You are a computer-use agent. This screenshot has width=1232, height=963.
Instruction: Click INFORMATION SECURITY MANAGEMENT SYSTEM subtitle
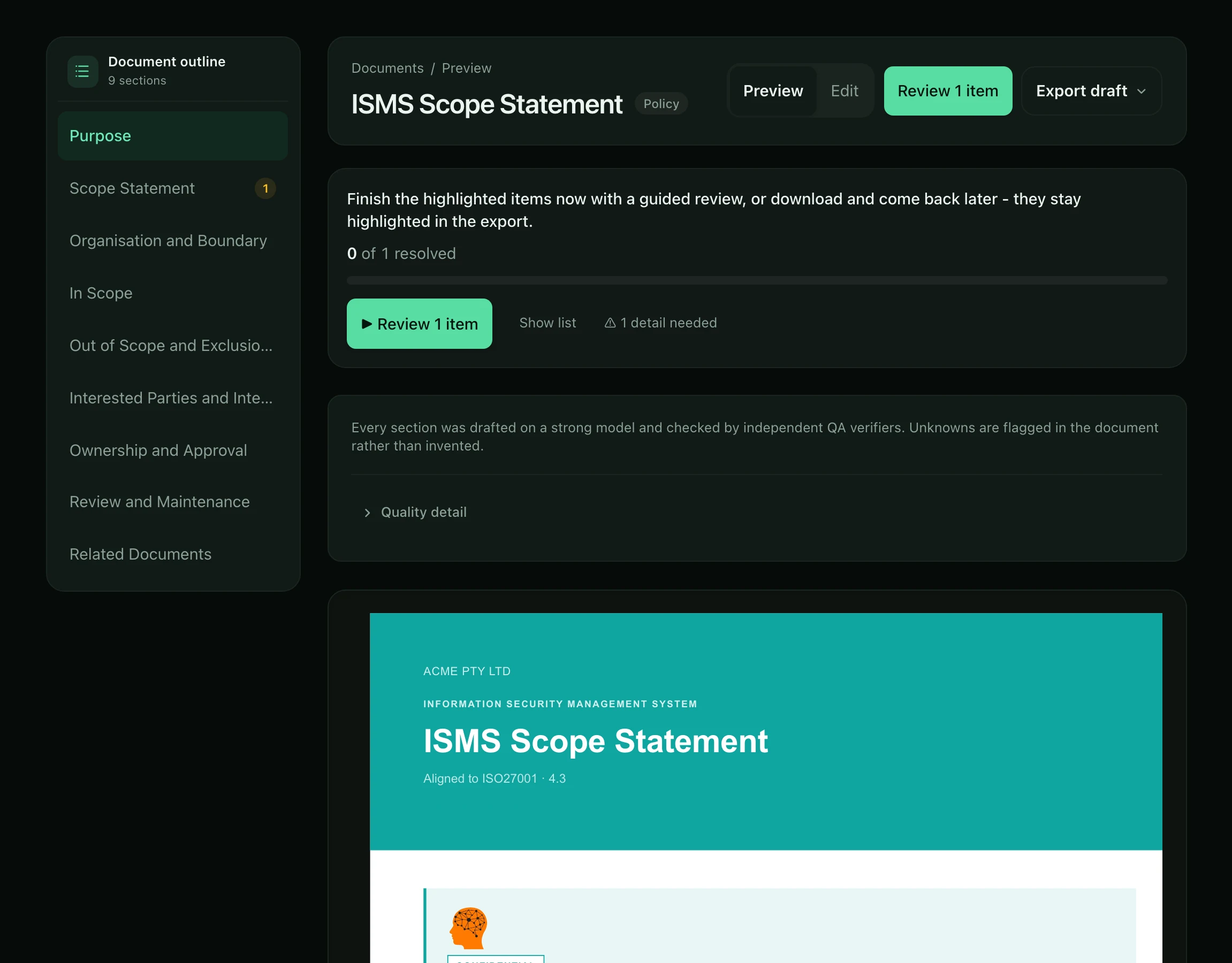pos(560,704)
